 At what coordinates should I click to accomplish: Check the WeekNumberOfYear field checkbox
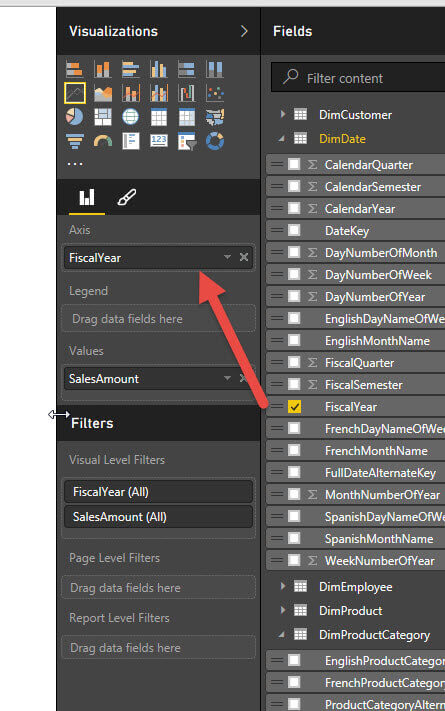pyautogui.click(x=294, y=560)
